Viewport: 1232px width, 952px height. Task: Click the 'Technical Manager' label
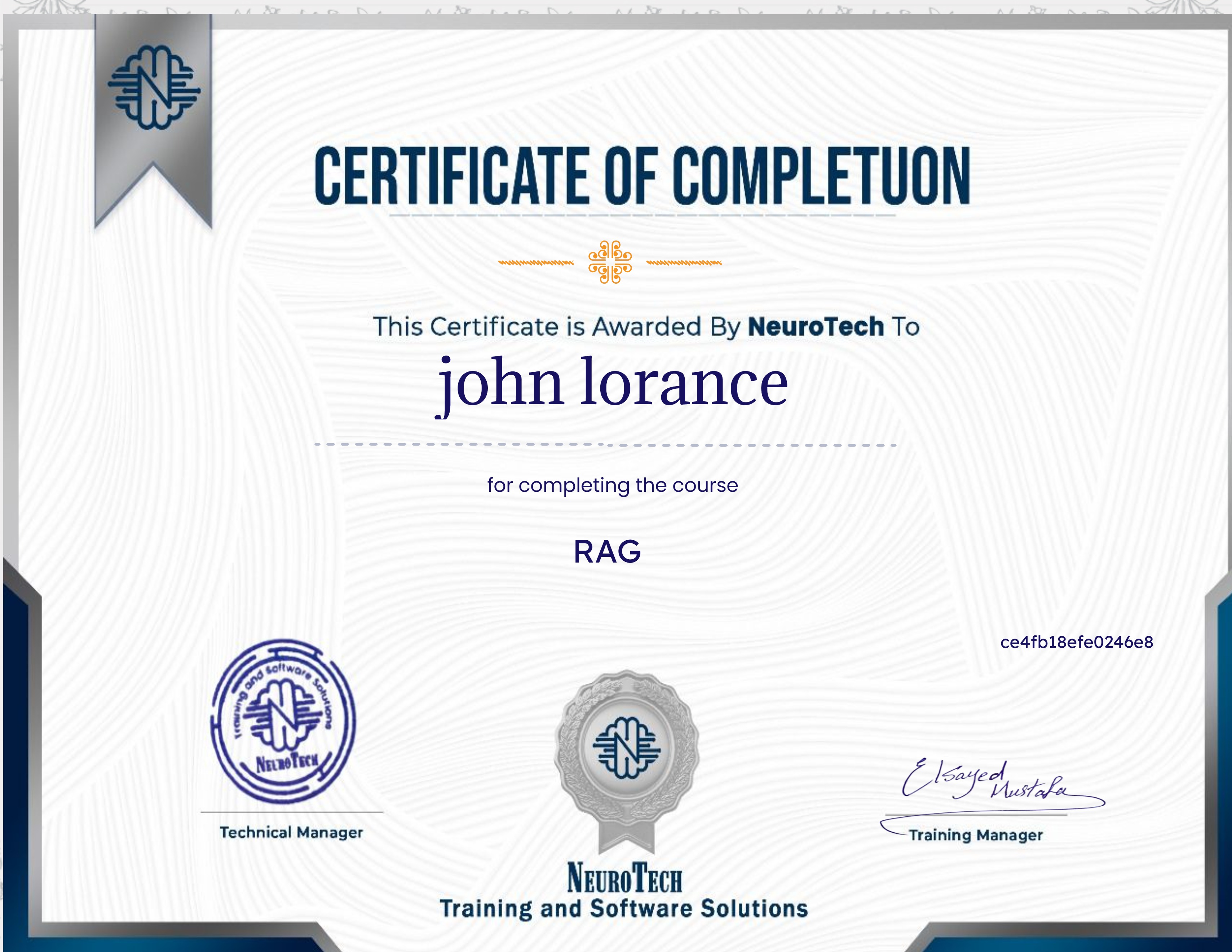[x=291, y=832]
